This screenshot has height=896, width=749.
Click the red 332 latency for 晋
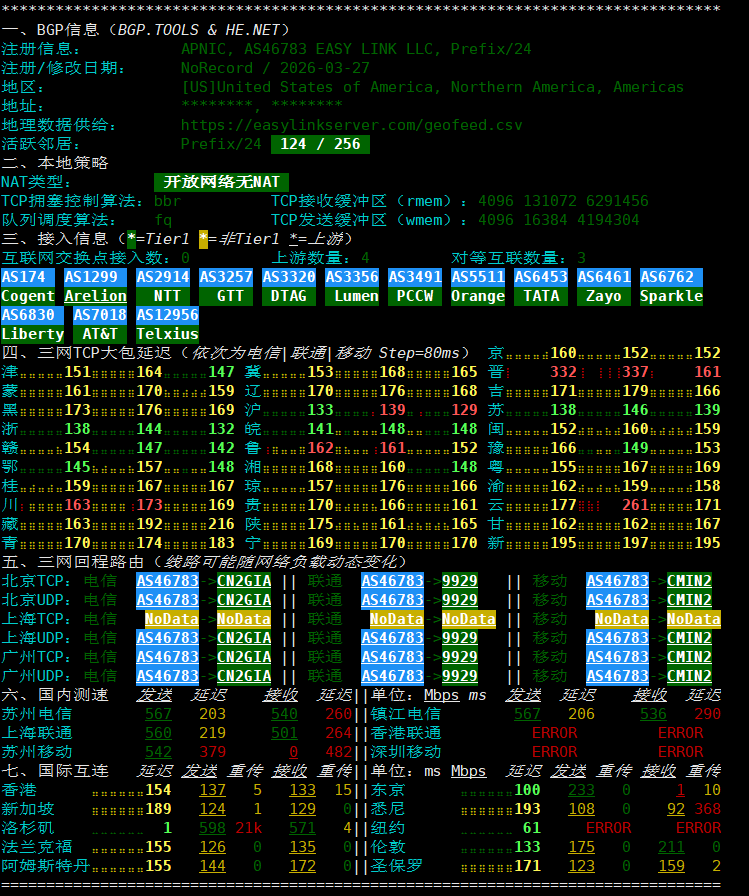pos(563,372)
